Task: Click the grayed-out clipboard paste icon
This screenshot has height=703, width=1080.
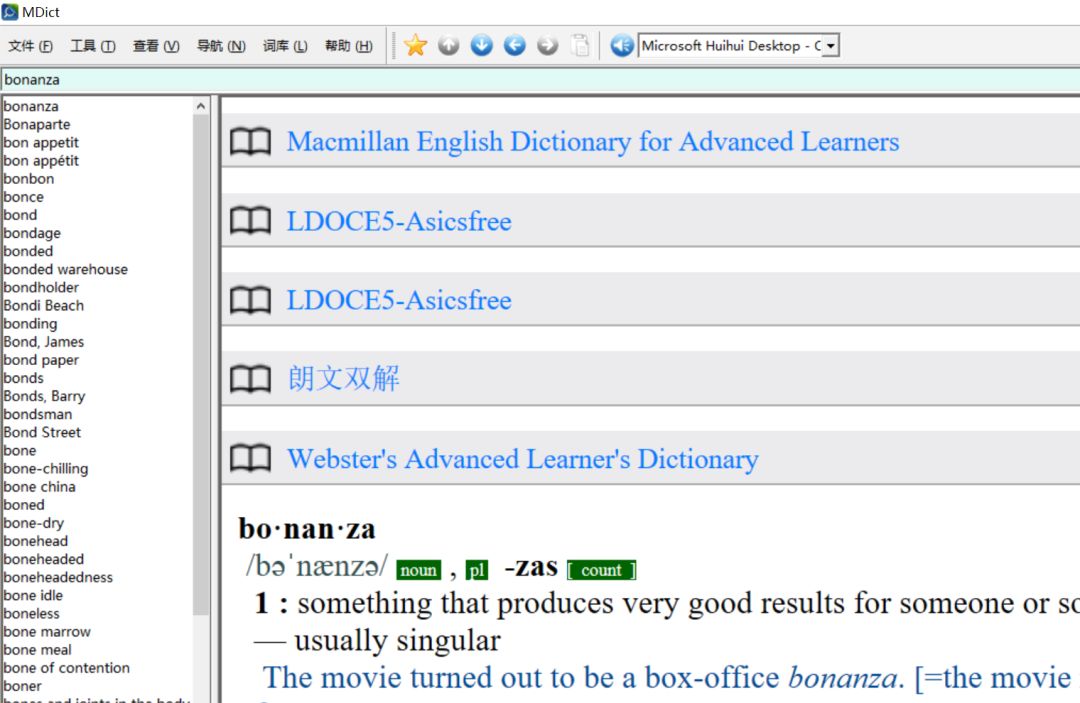Action: (x=581, y=45)
